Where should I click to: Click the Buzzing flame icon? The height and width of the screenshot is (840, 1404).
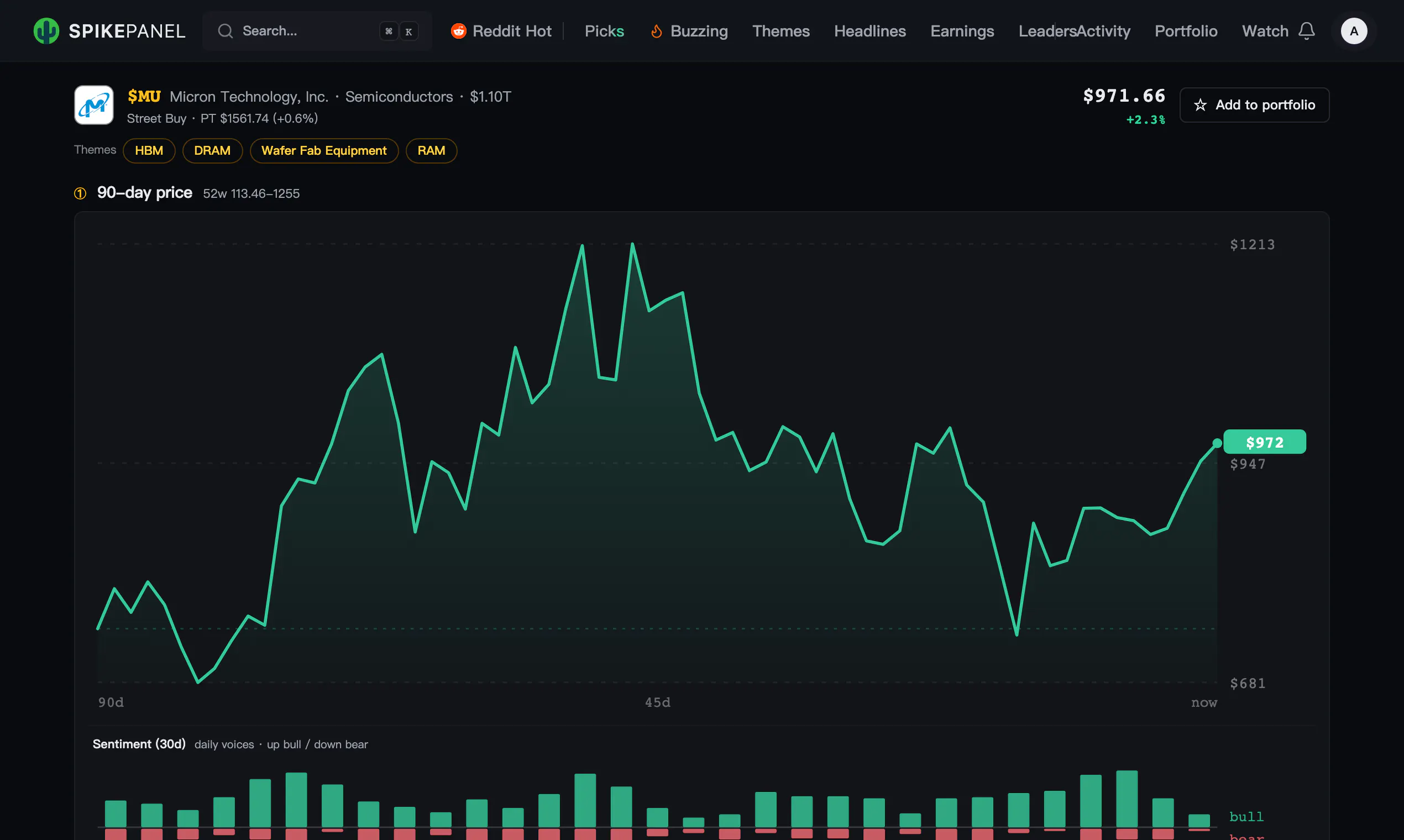[656, 31]
